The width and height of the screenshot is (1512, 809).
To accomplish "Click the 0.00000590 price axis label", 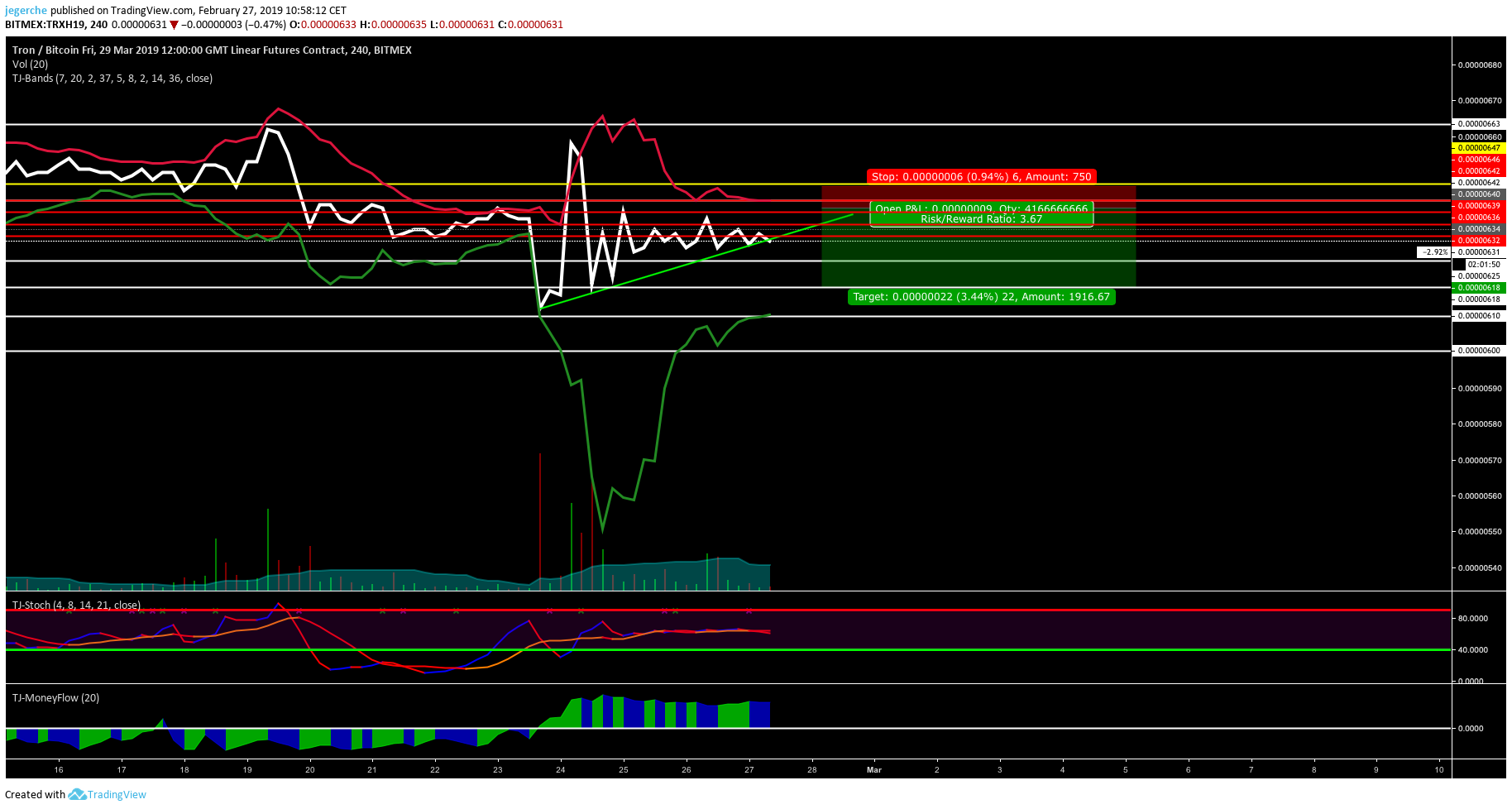I will tap(1480, 389).
